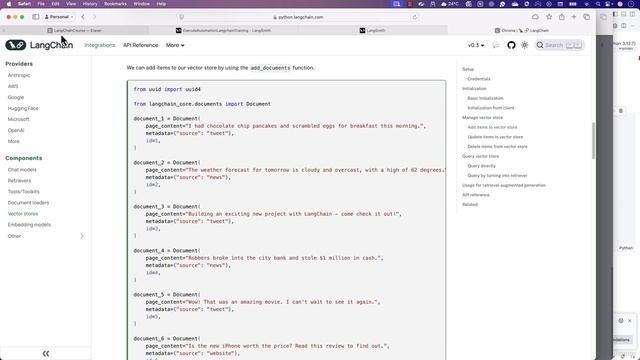
Task: Click the Components sidebar heading
Action: pos(24,158)
